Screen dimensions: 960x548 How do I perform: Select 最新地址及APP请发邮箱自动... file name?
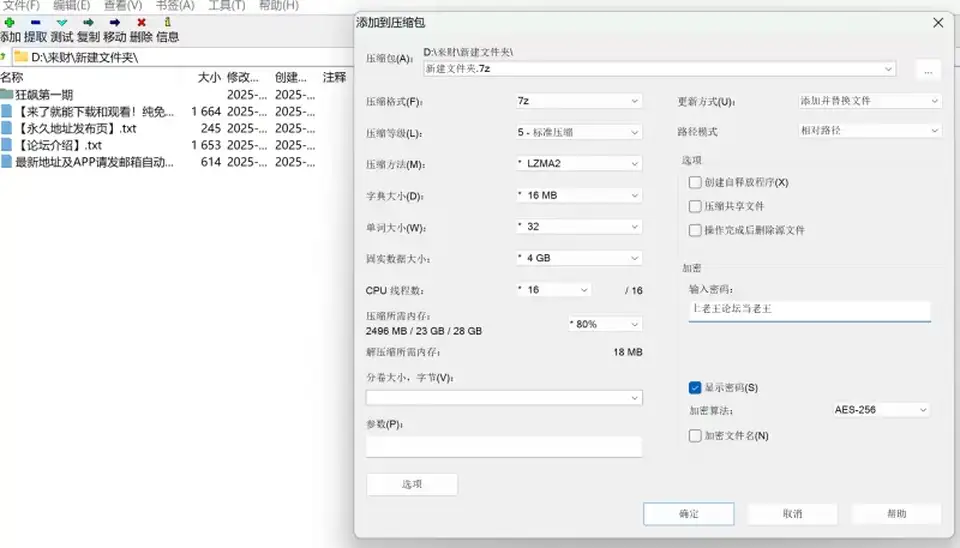[94, 162]
